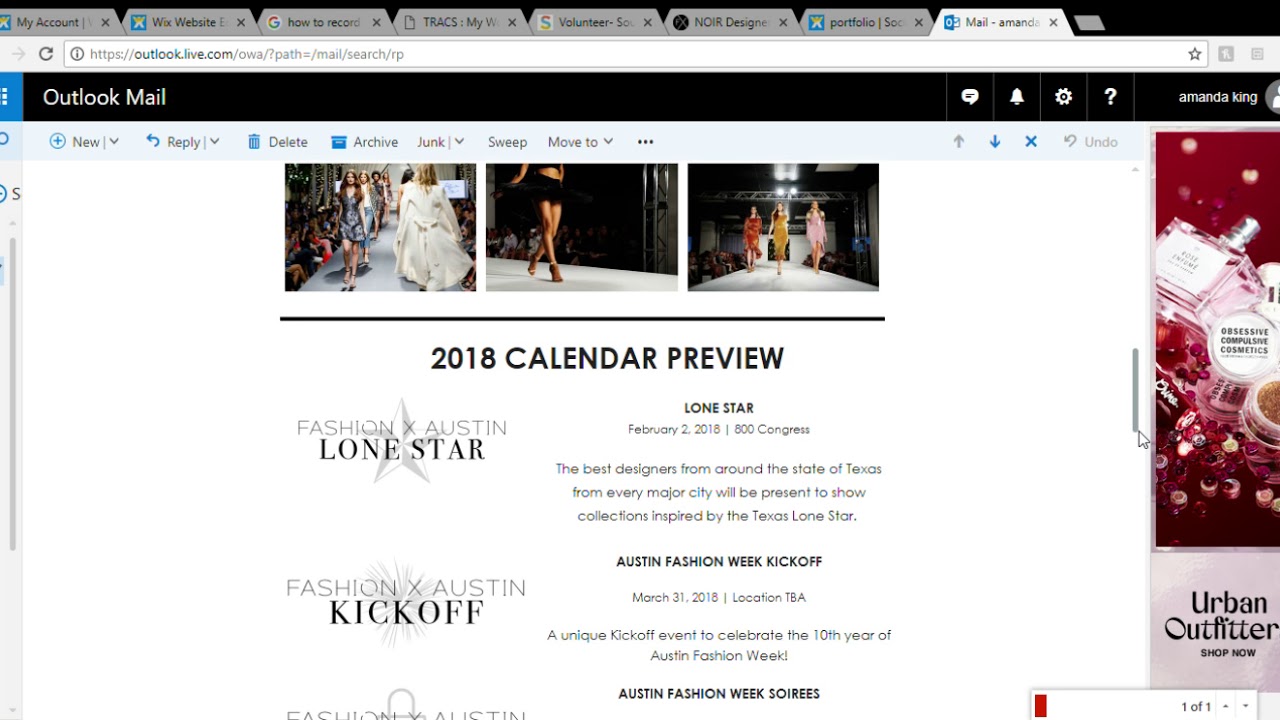Open Skype chat icon in header
The width and height of the screenshot is (1280, 720).
pyautogui.click(x=970, y=97)
